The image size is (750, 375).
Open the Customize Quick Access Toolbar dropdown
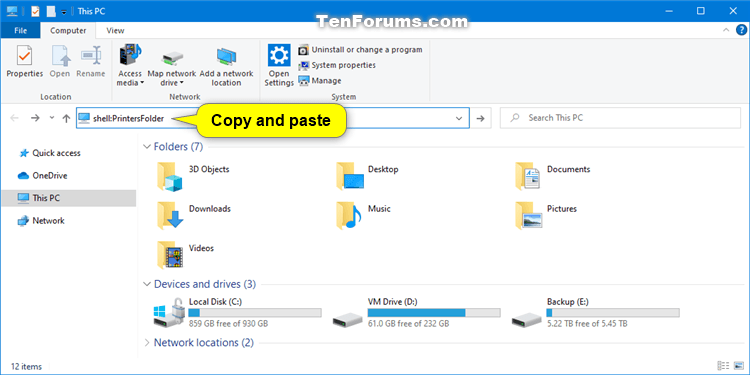pos(64,11)
